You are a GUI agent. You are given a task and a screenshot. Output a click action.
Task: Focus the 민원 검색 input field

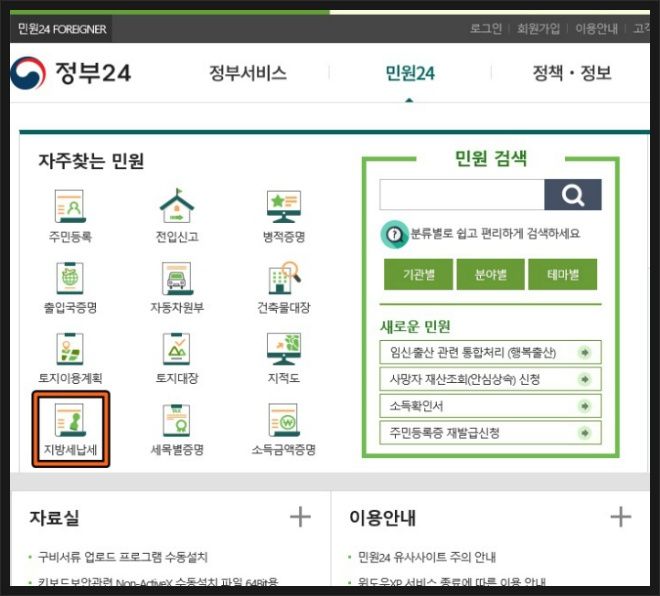pyautogui.click(x=462, y=194)
